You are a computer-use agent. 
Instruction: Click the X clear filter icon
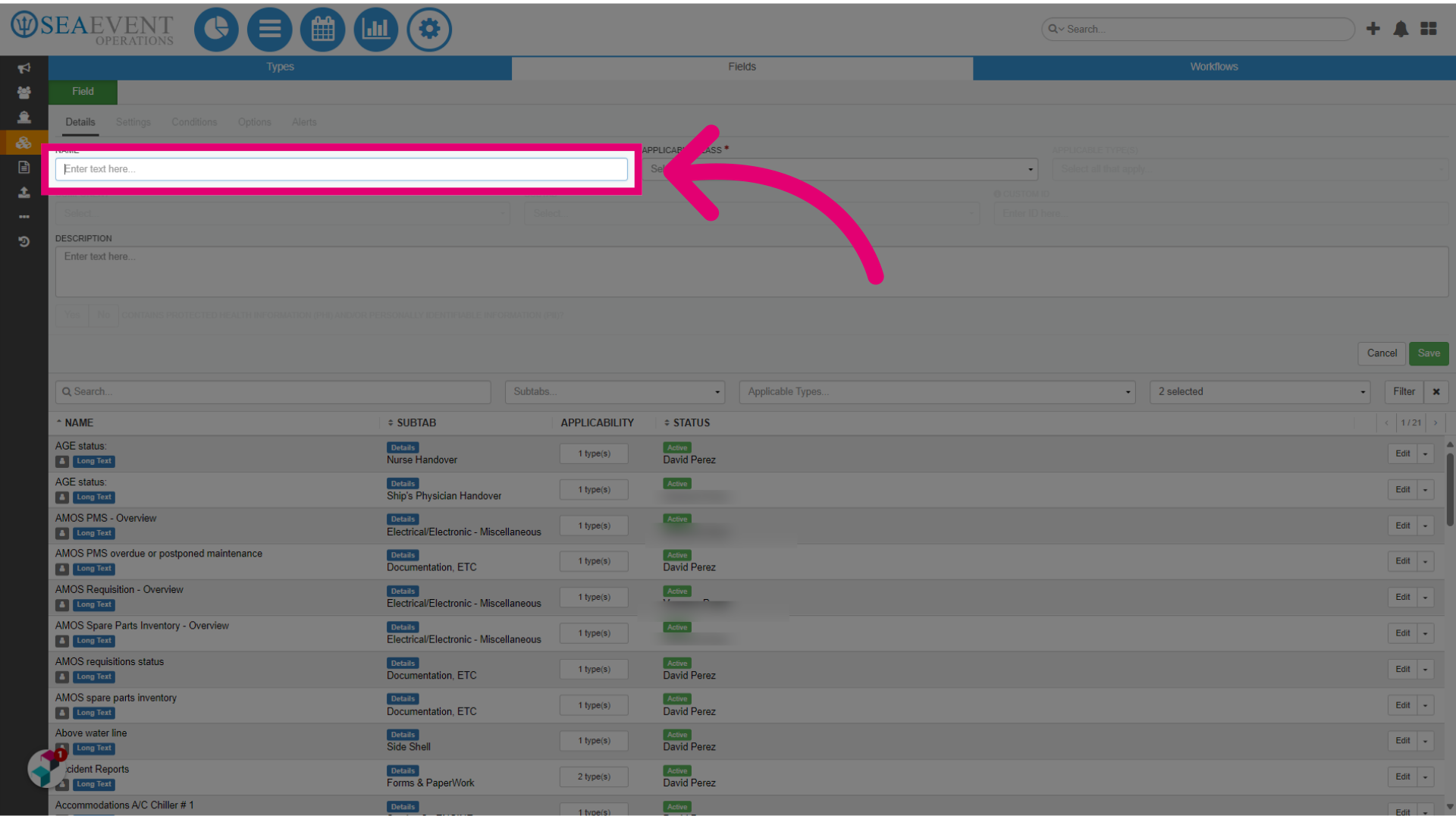click(x=1436, y=392)
